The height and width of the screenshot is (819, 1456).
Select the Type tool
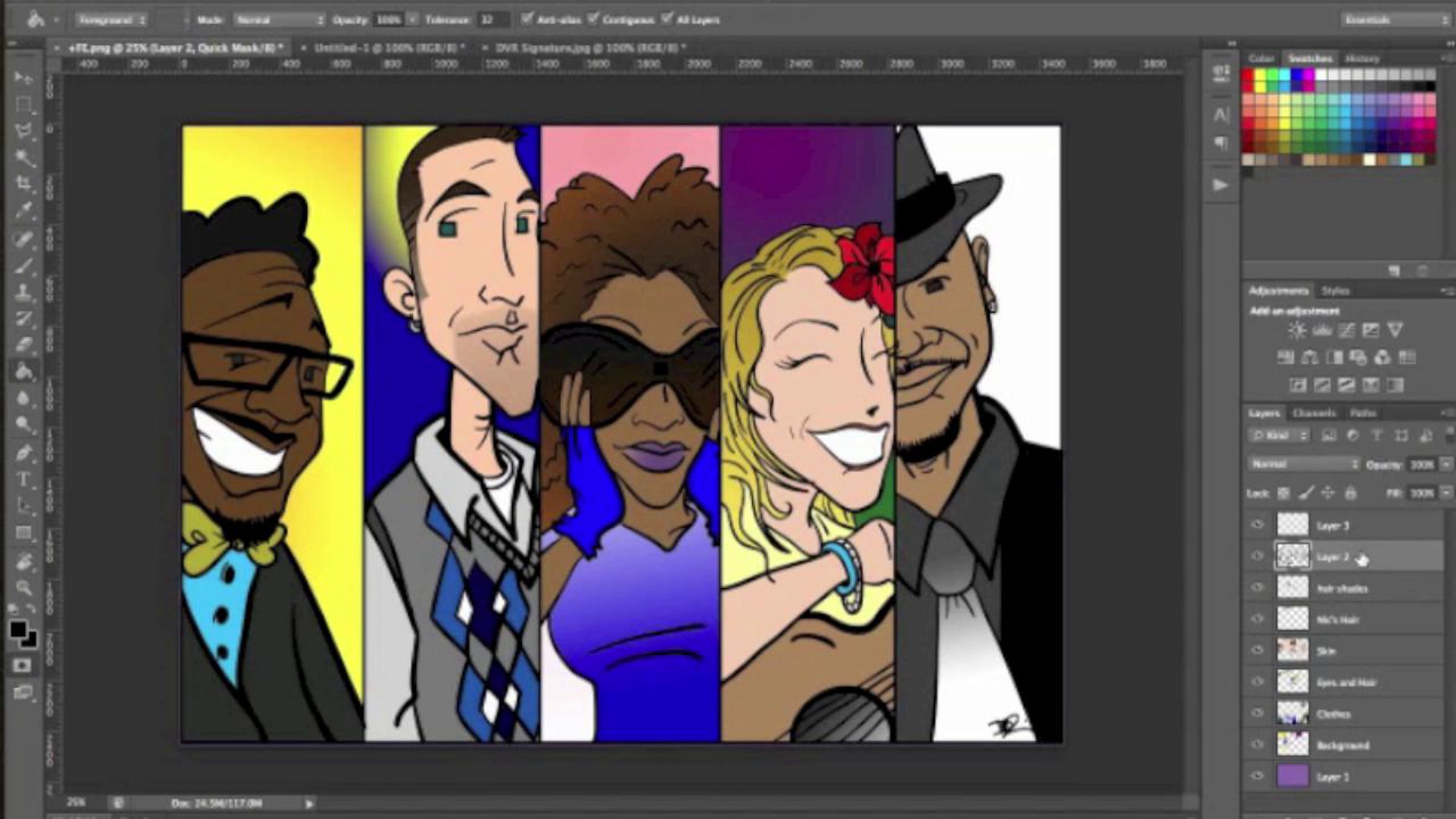click(x=23, y=480)
